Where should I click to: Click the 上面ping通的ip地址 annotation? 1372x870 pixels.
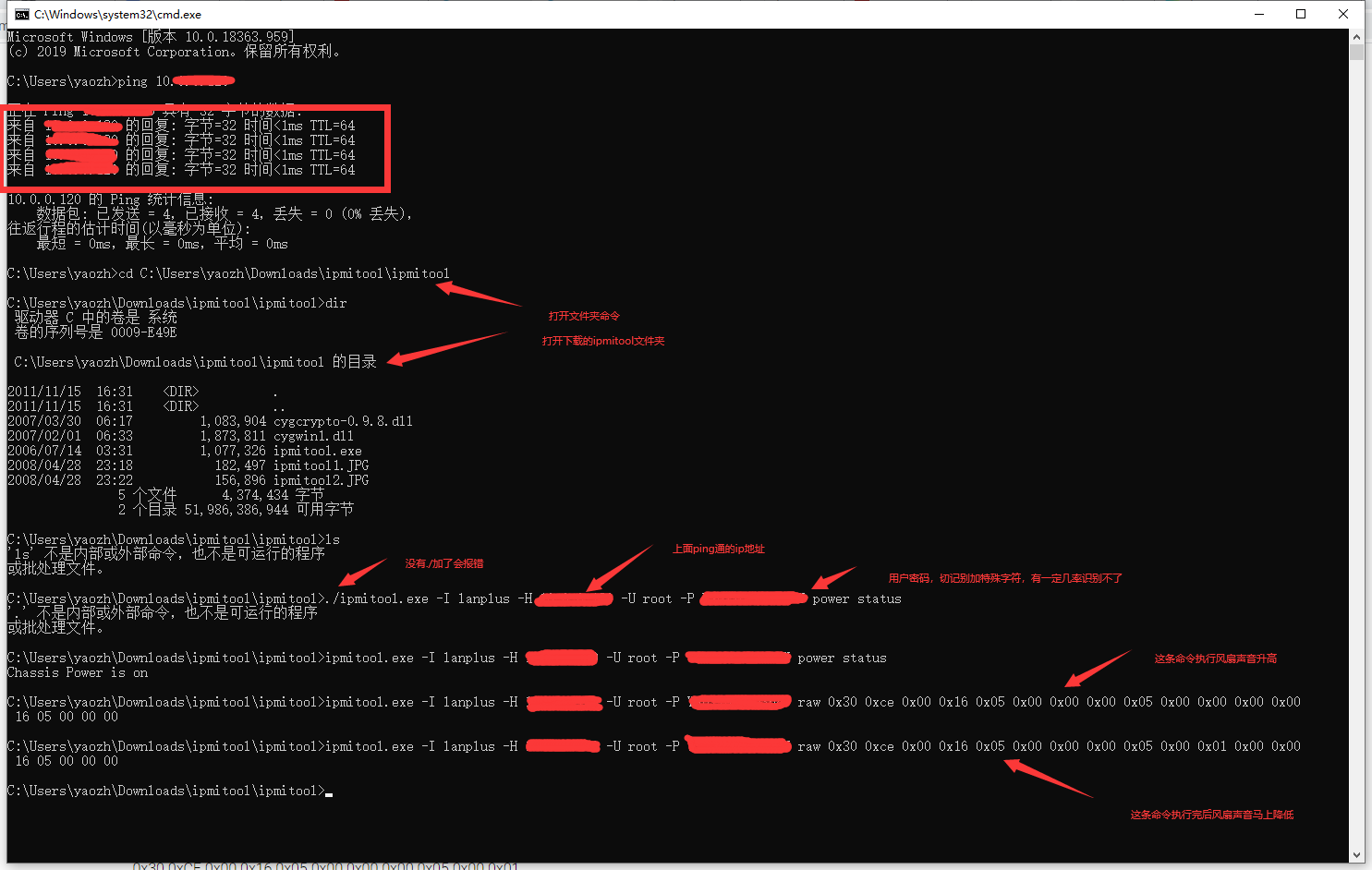[x=719, y=549]
